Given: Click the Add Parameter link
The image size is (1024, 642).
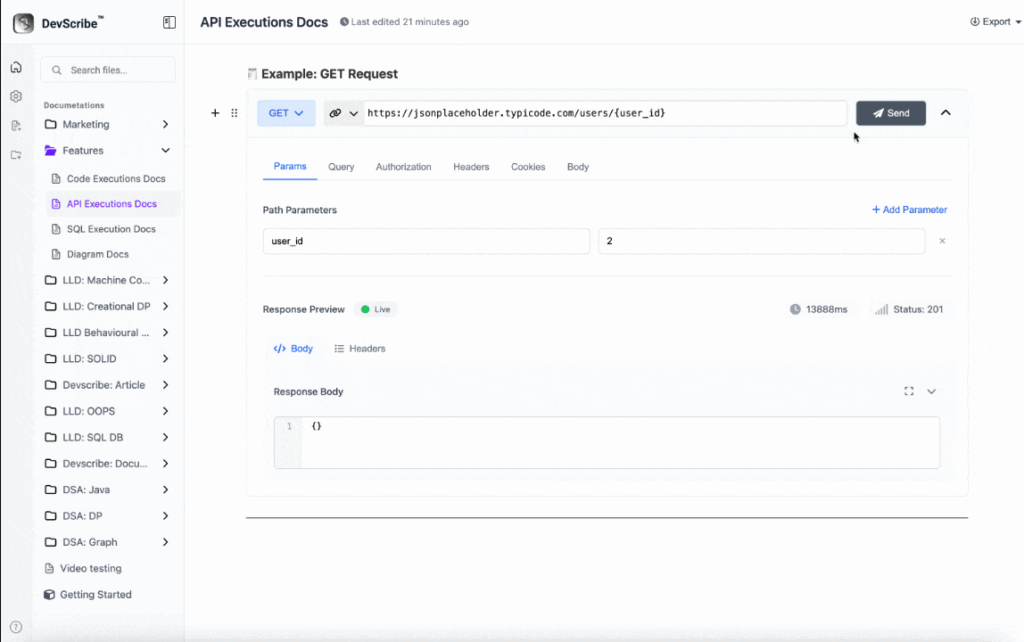Looking at the screenshot, I should [x=909, y=209].
